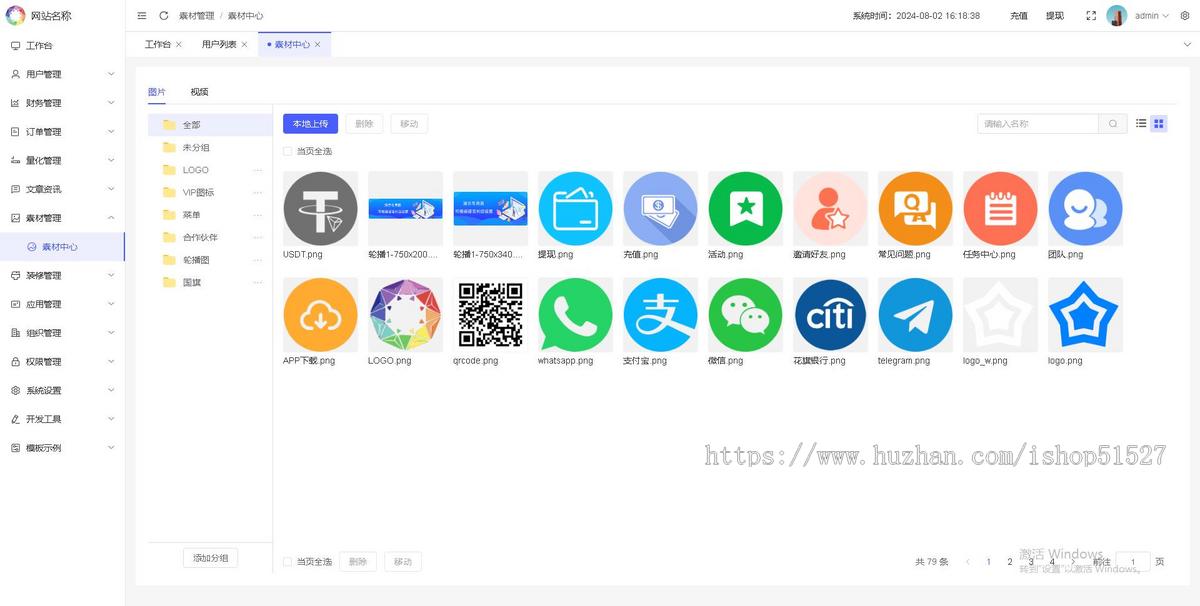Click 充值 link in header
This screenshot has height=606, width=1200.
(x=1018, y=16)
